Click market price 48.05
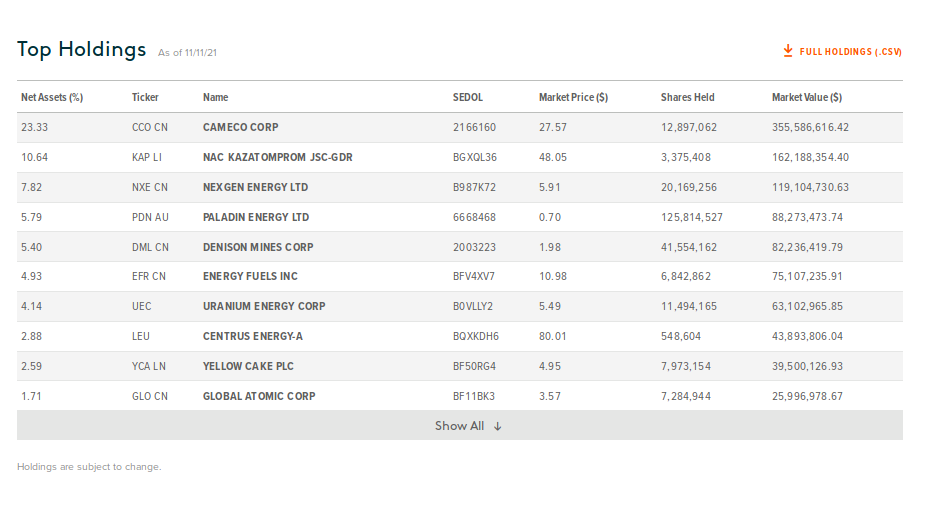This screenshot has width=933, height=515. (553, 158)
